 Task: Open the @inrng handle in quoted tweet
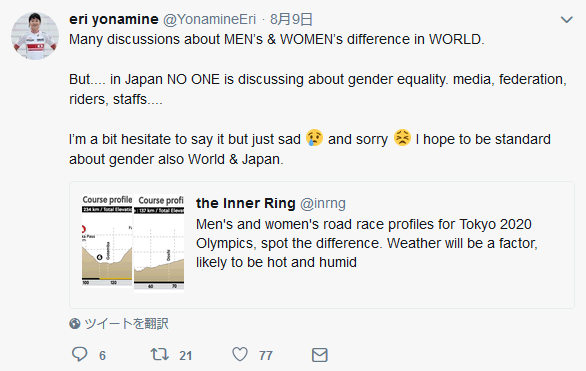323,204
